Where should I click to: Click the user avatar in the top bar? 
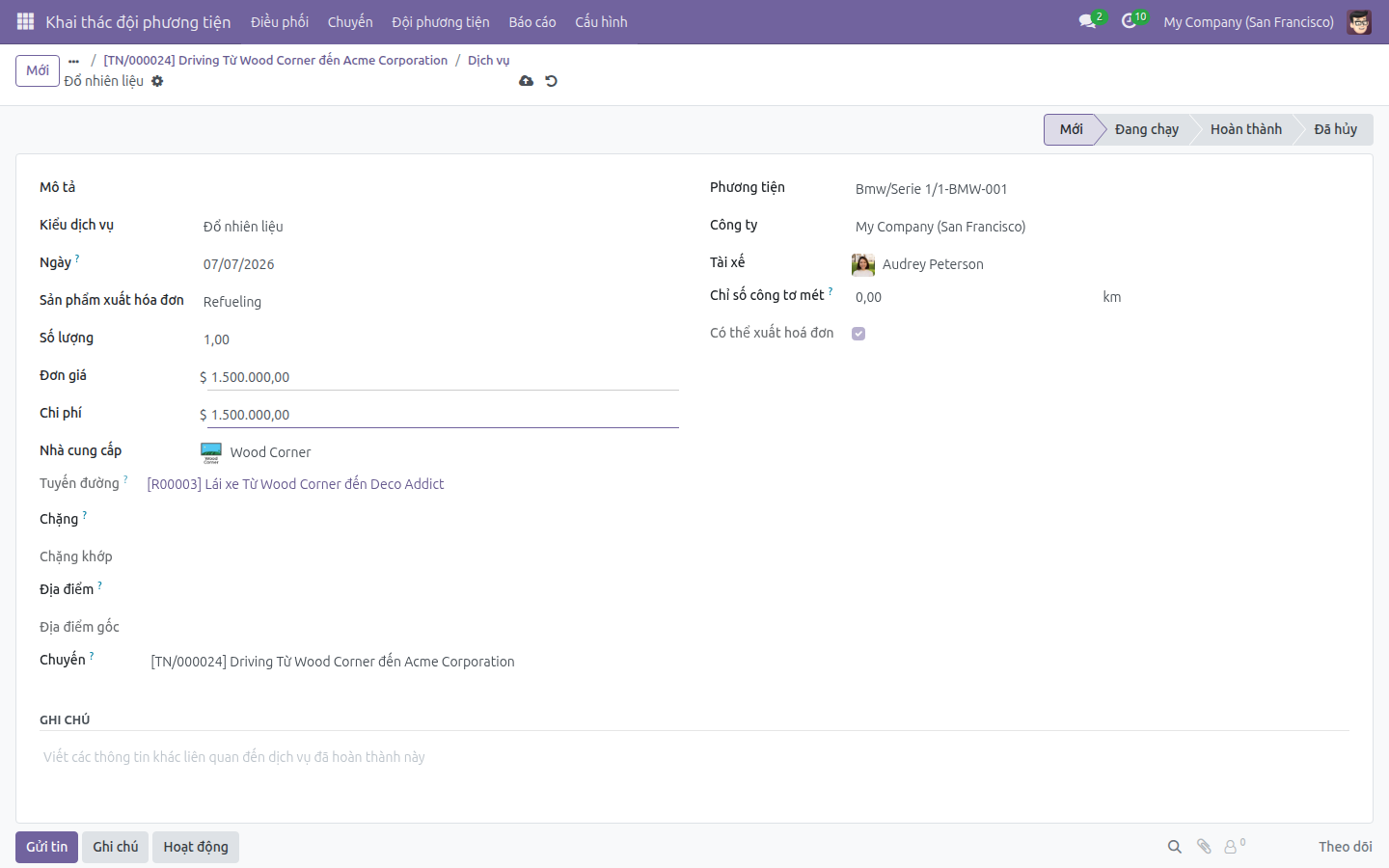click(1359, 21)
